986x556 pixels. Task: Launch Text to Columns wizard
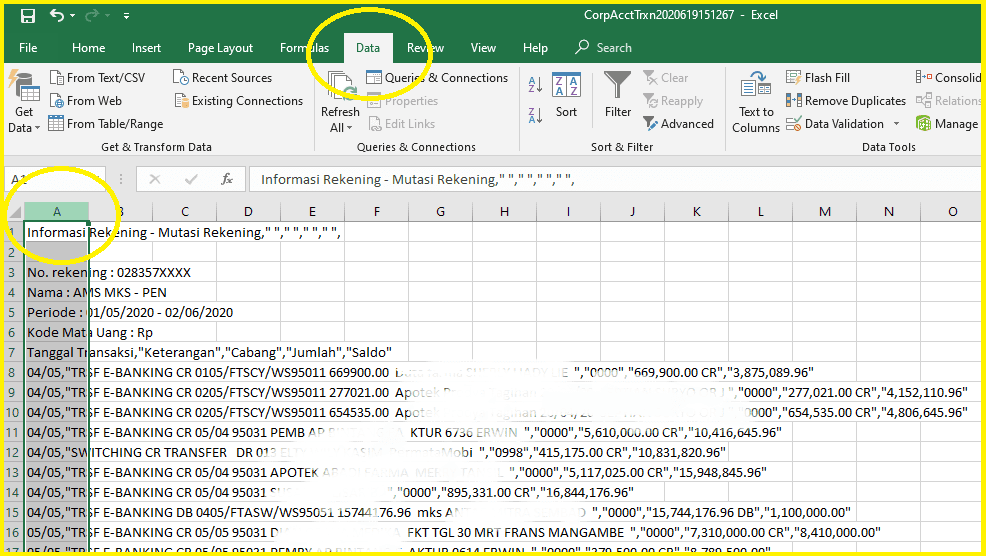click(x=756, y=102)
